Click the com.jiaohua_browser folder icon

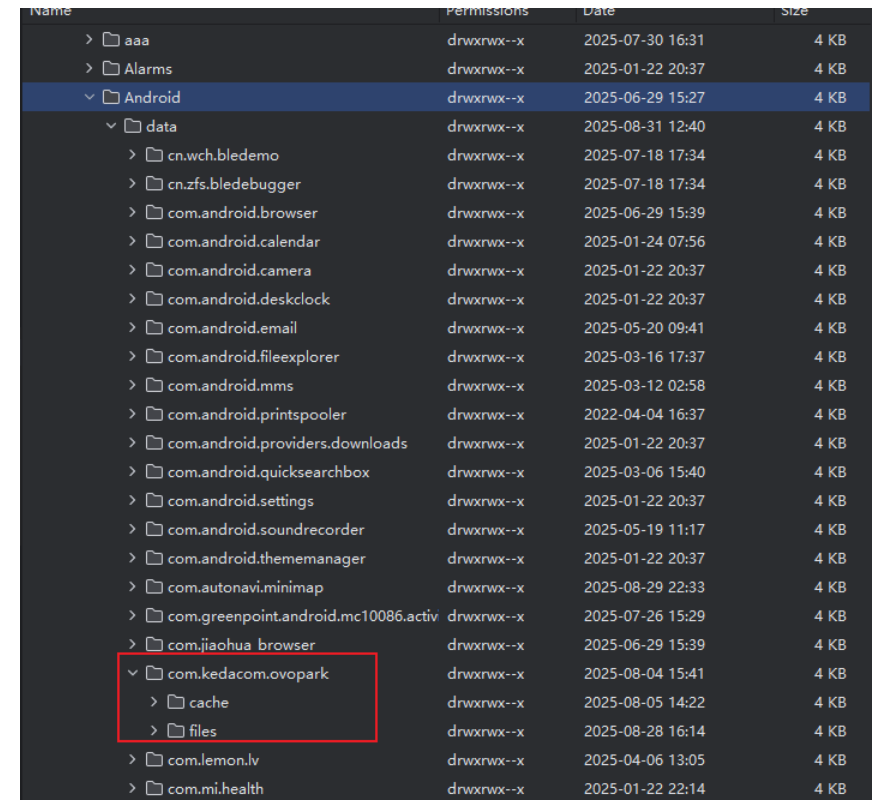coord(154,645)
